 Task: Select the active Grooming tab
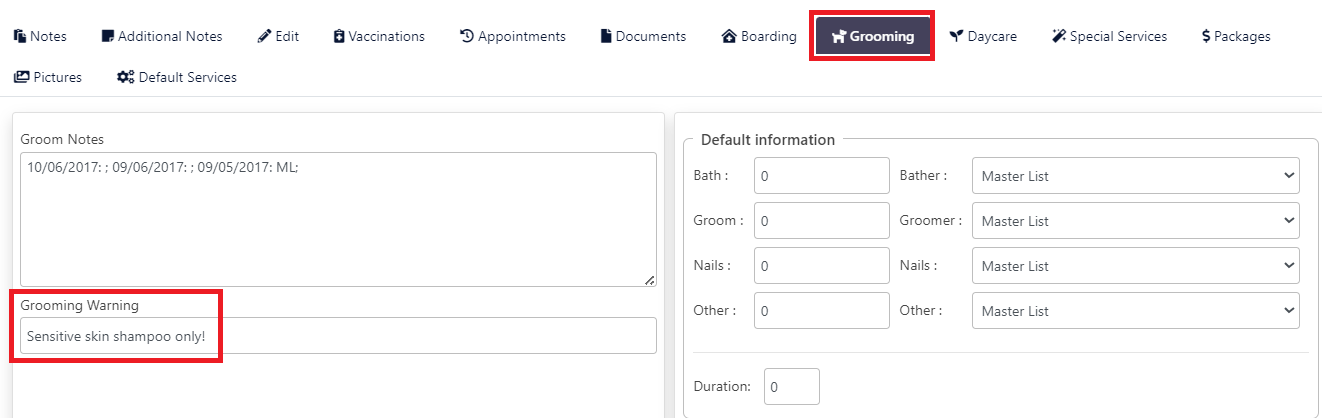[873, 36]
